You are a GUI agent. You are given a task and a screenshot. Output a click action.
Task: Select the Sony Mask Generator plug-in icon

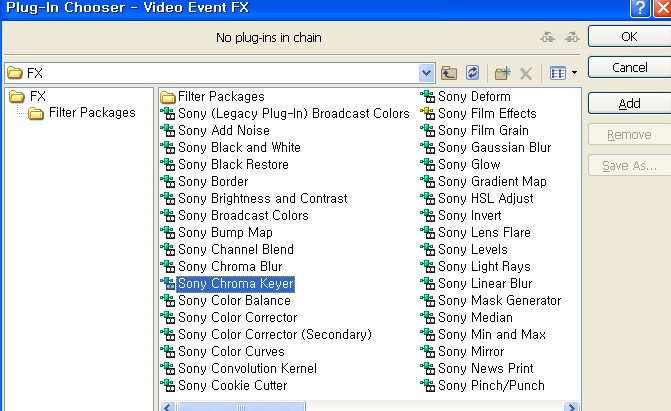coord(428,301)
